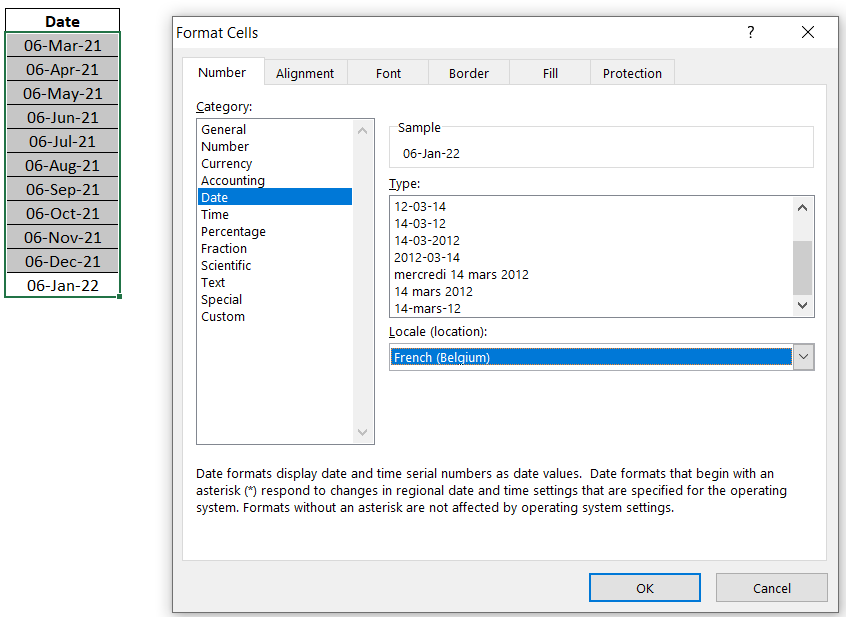Open the Font tab
This screenshot has height=617, width=846.
click(x=388, y=72)
